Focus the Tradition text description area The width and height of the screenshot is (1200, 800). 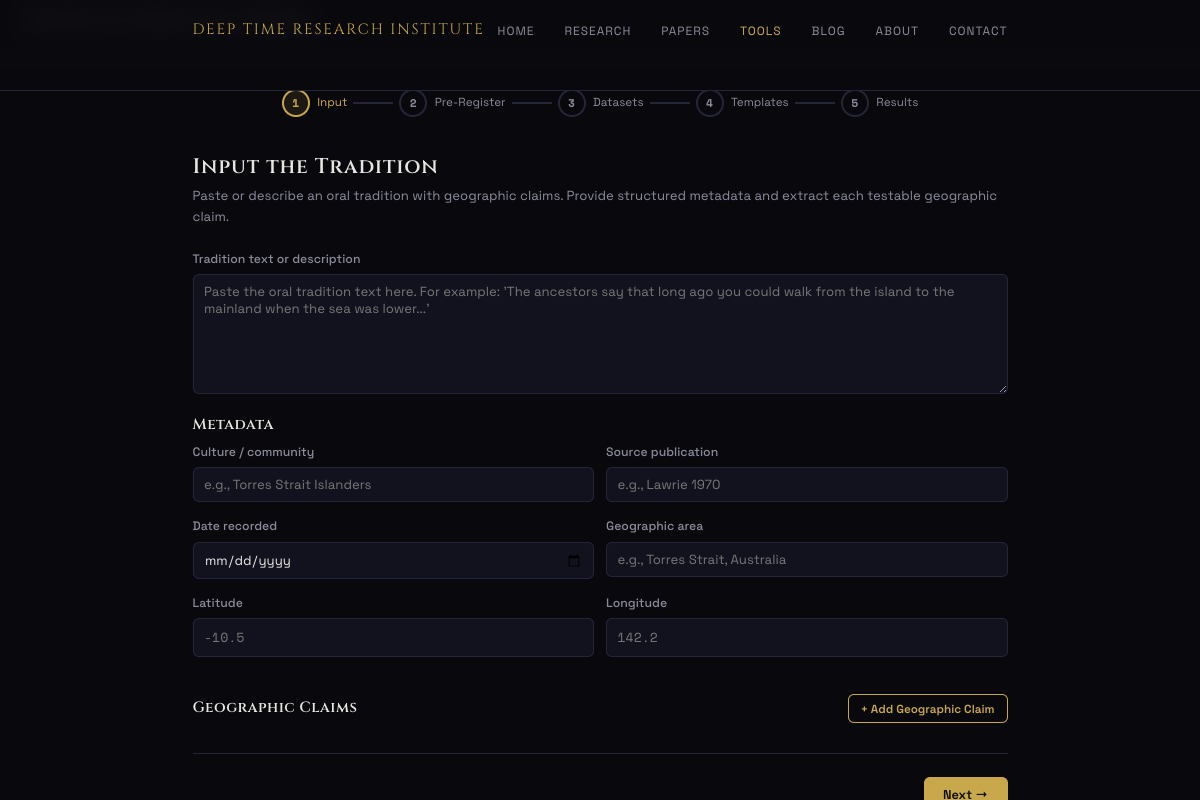point(600,334)
